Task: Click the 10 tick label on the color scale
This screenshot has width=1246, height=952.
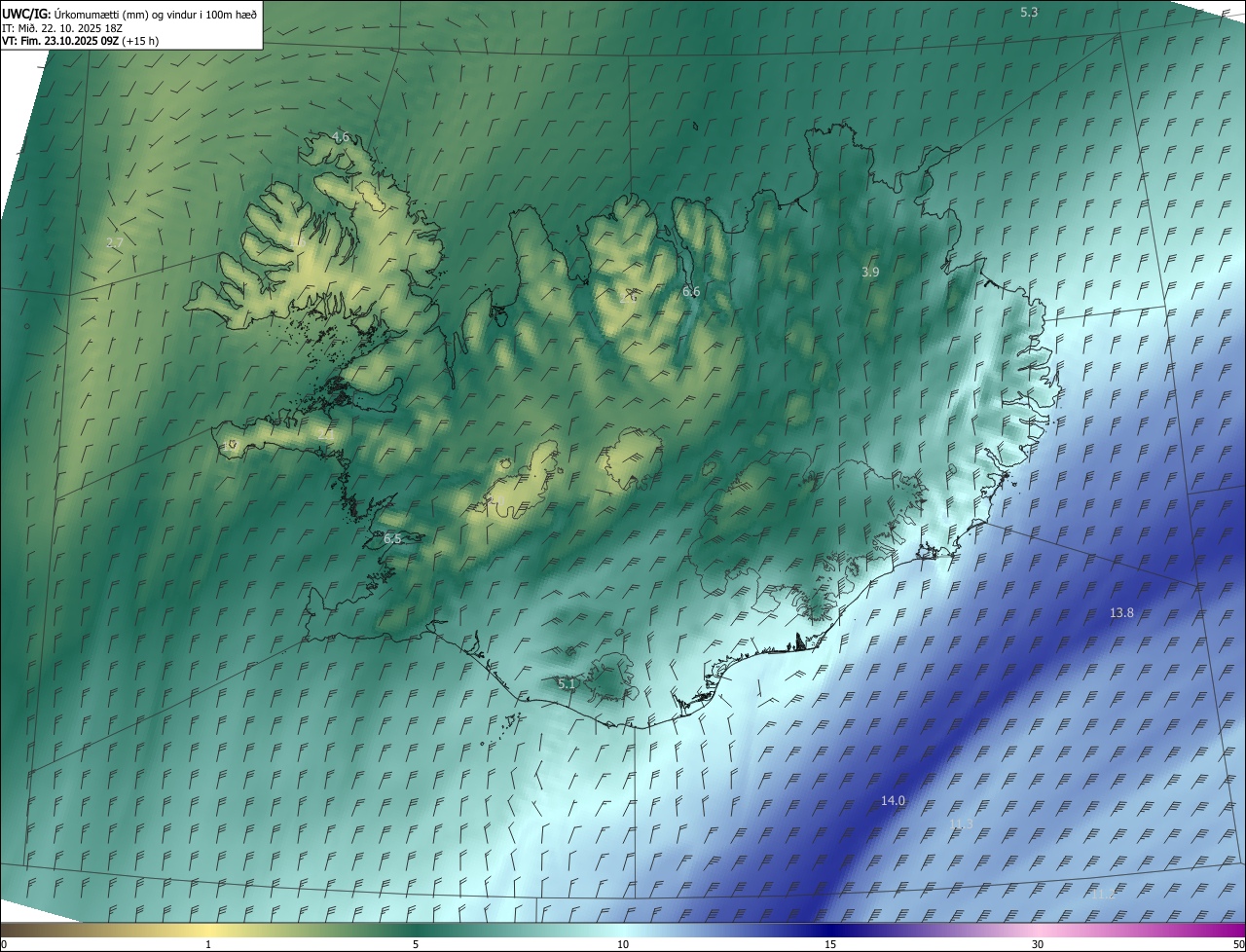Action: tap(623, 944)
